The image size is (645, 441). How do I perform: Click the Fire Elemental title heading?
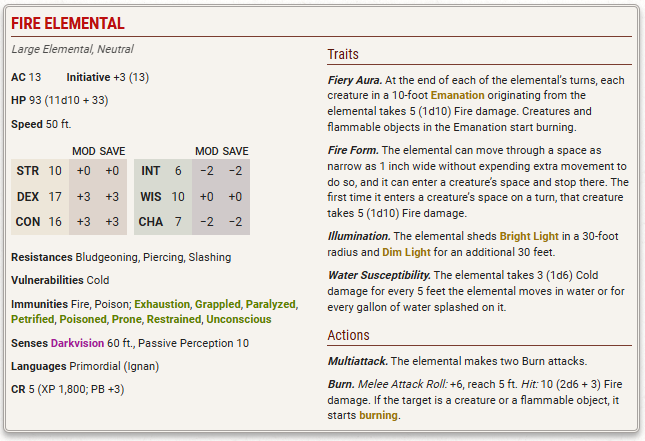click(69, 23)
